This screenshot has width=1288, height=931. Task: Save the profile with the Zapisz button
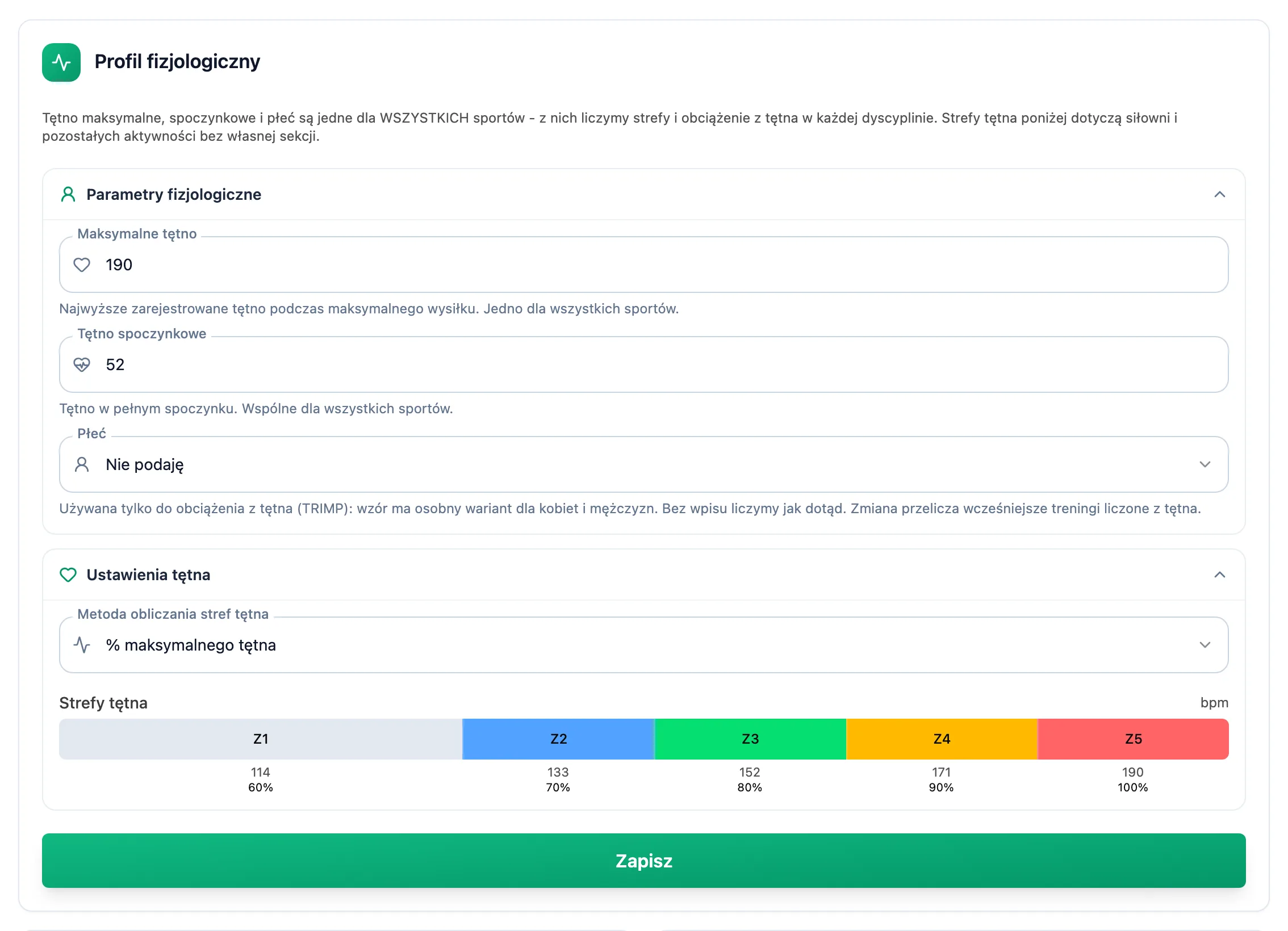point(644,861)
